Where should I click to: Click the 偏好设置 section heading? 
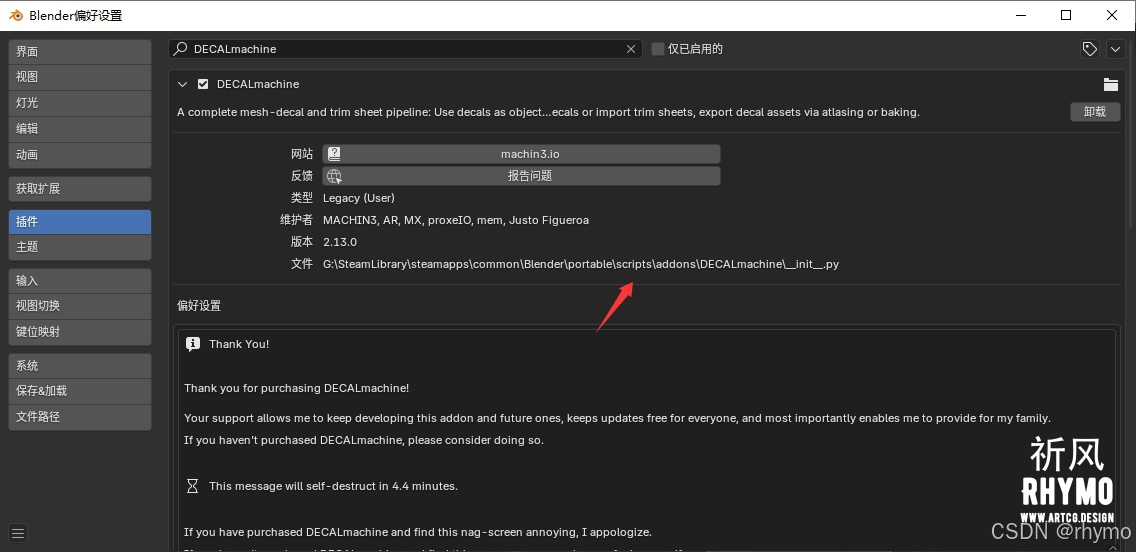tap(199, 306)
